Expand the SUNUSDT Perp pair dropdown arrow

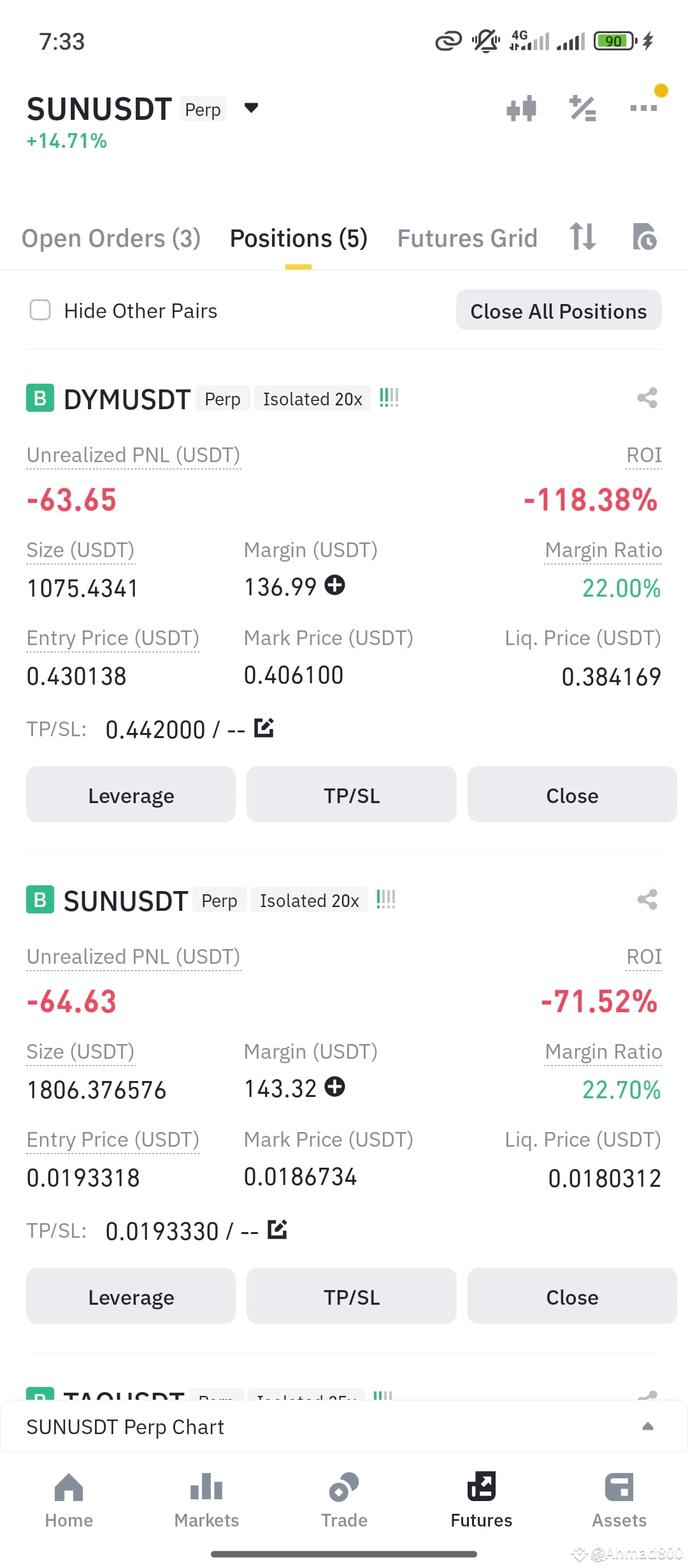point(252,108)
